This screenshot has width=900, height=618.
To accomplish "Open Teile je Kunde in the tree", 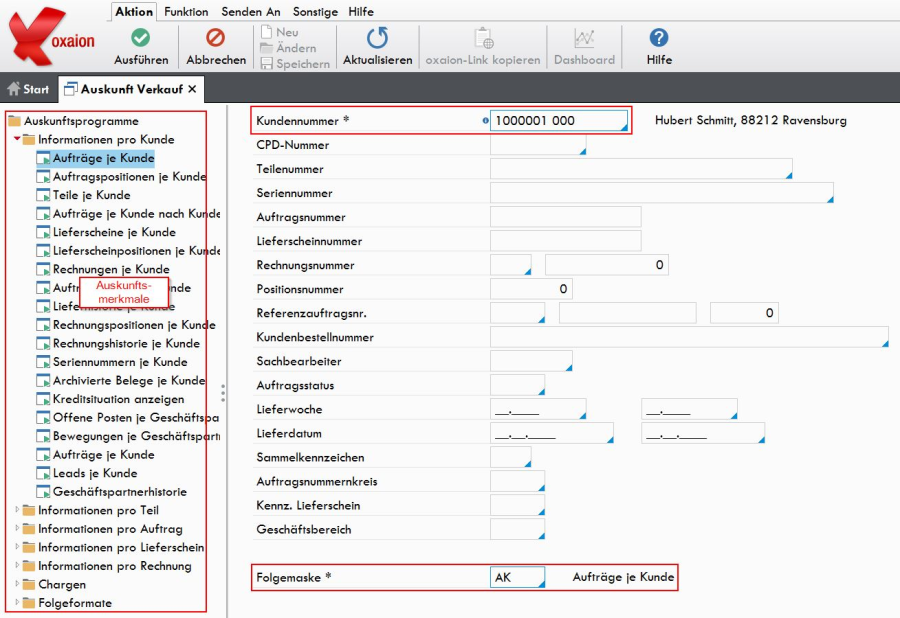I will pos(83,195).
